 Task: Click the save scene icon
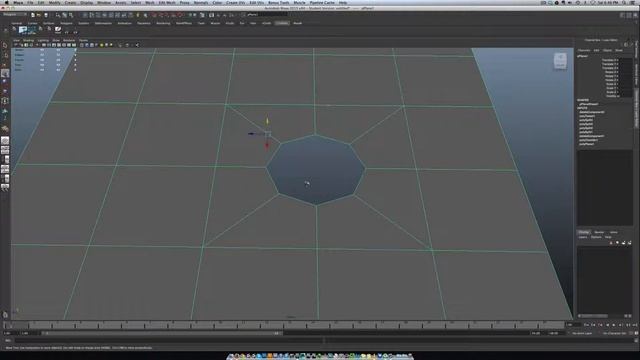tap(46, 15)
